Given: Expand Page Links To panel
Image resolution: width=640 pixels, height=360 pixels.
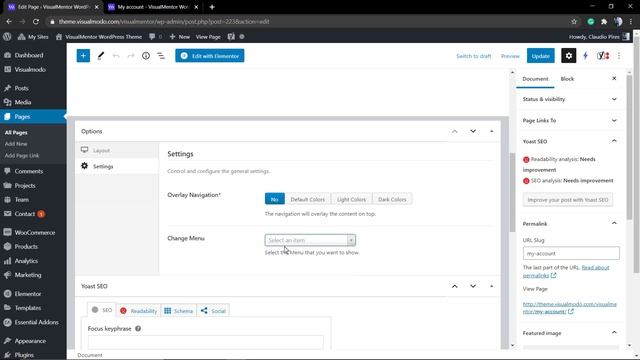Looking at the screenshot, I should click(x=569, y=120).
